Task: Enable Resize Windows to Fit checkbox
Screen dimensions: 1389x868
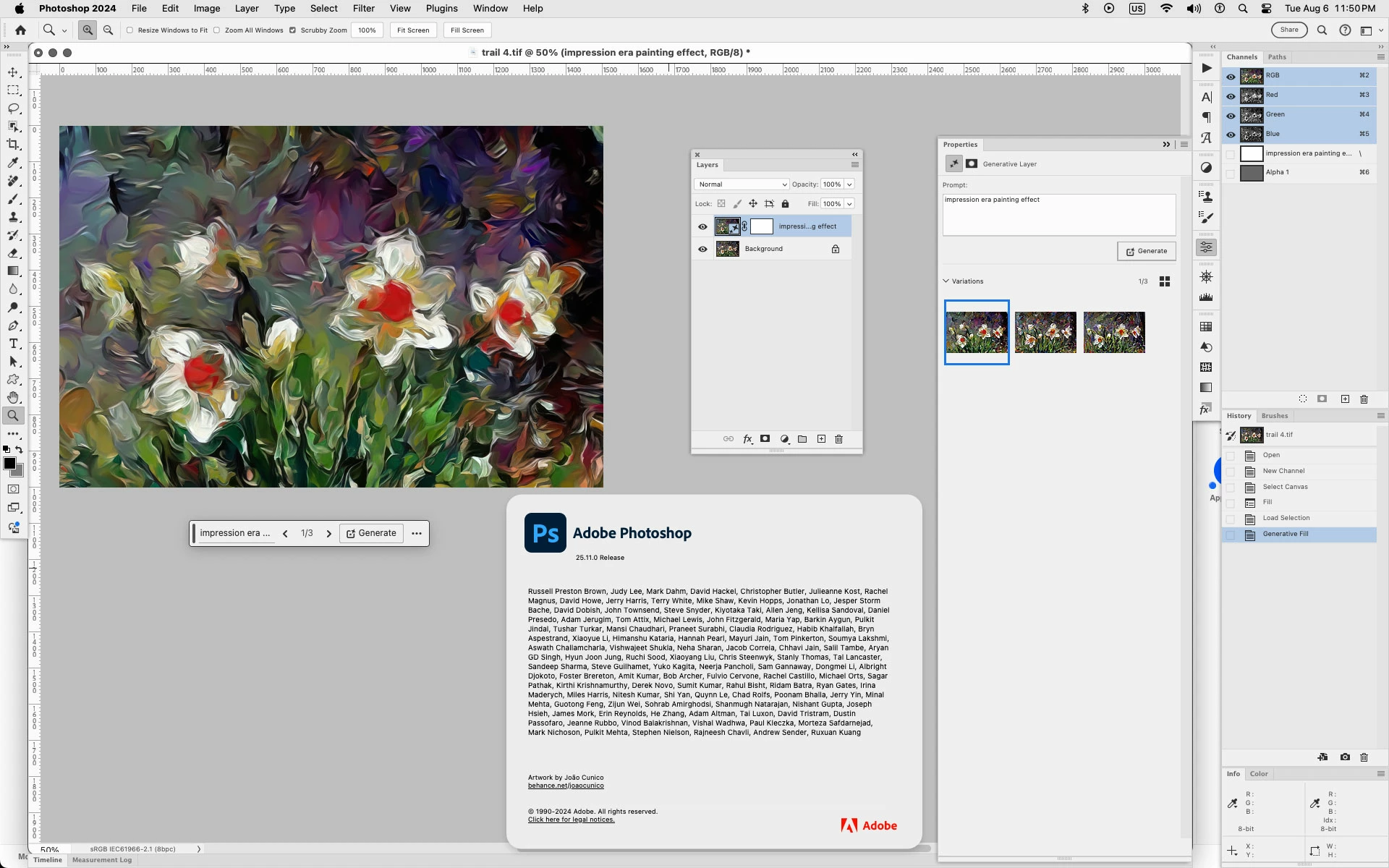Action: coord(130,30)
